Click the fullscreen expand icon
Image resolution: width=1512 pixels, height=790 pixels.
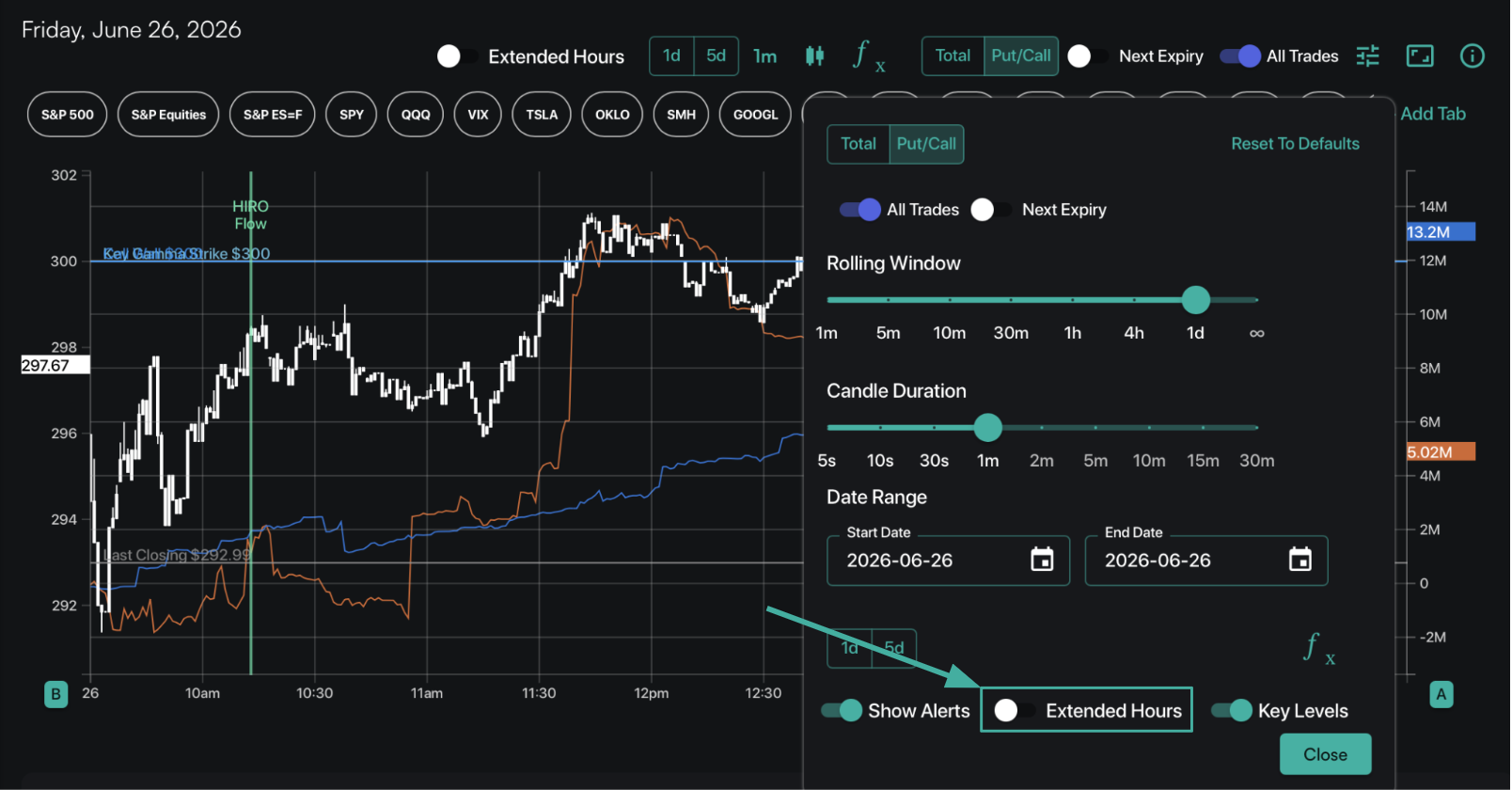pyautogui.click(x=1420, y=56)
